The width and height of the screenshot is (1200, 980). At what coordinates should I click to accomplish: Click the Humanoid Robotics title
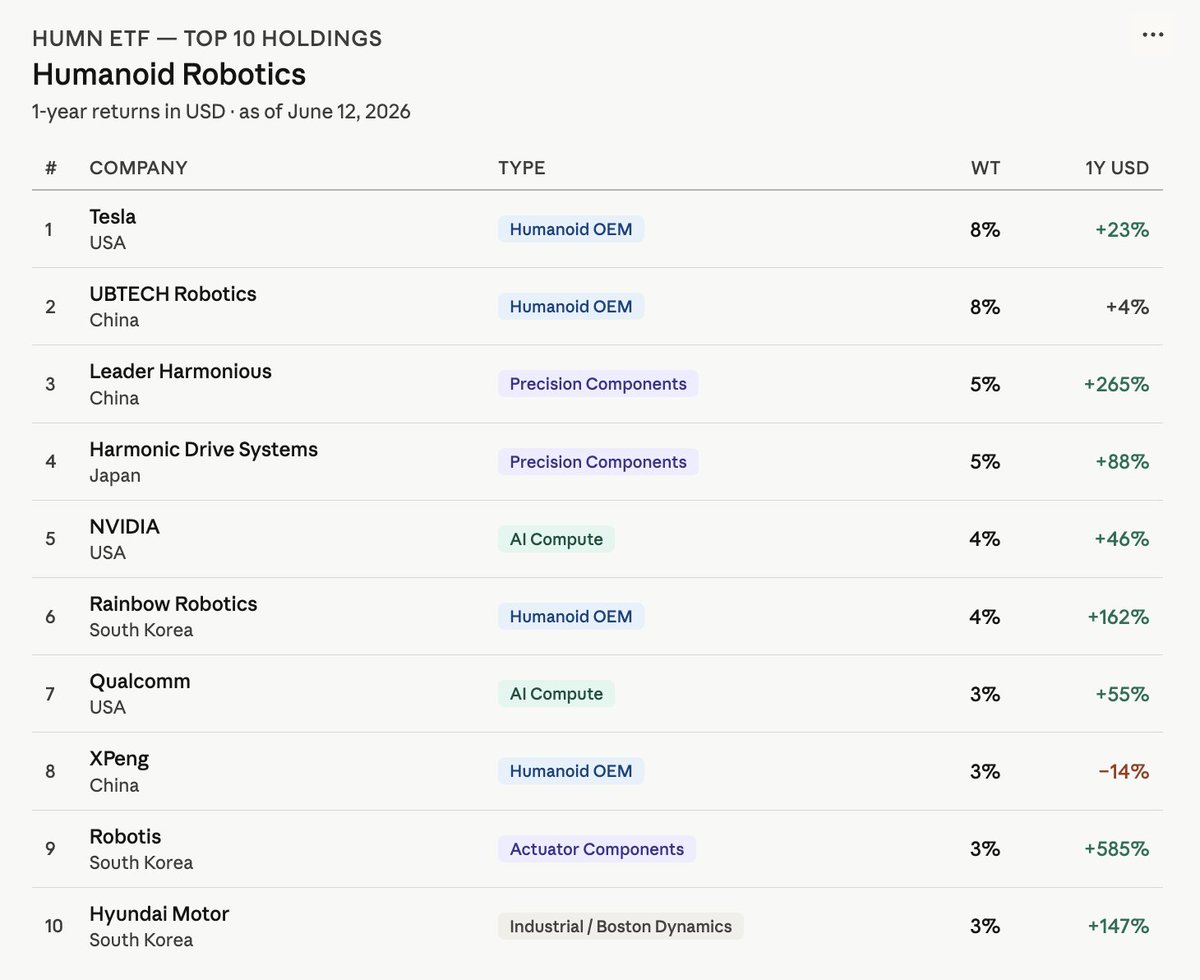pyautogui.click(x=169, y=74)
